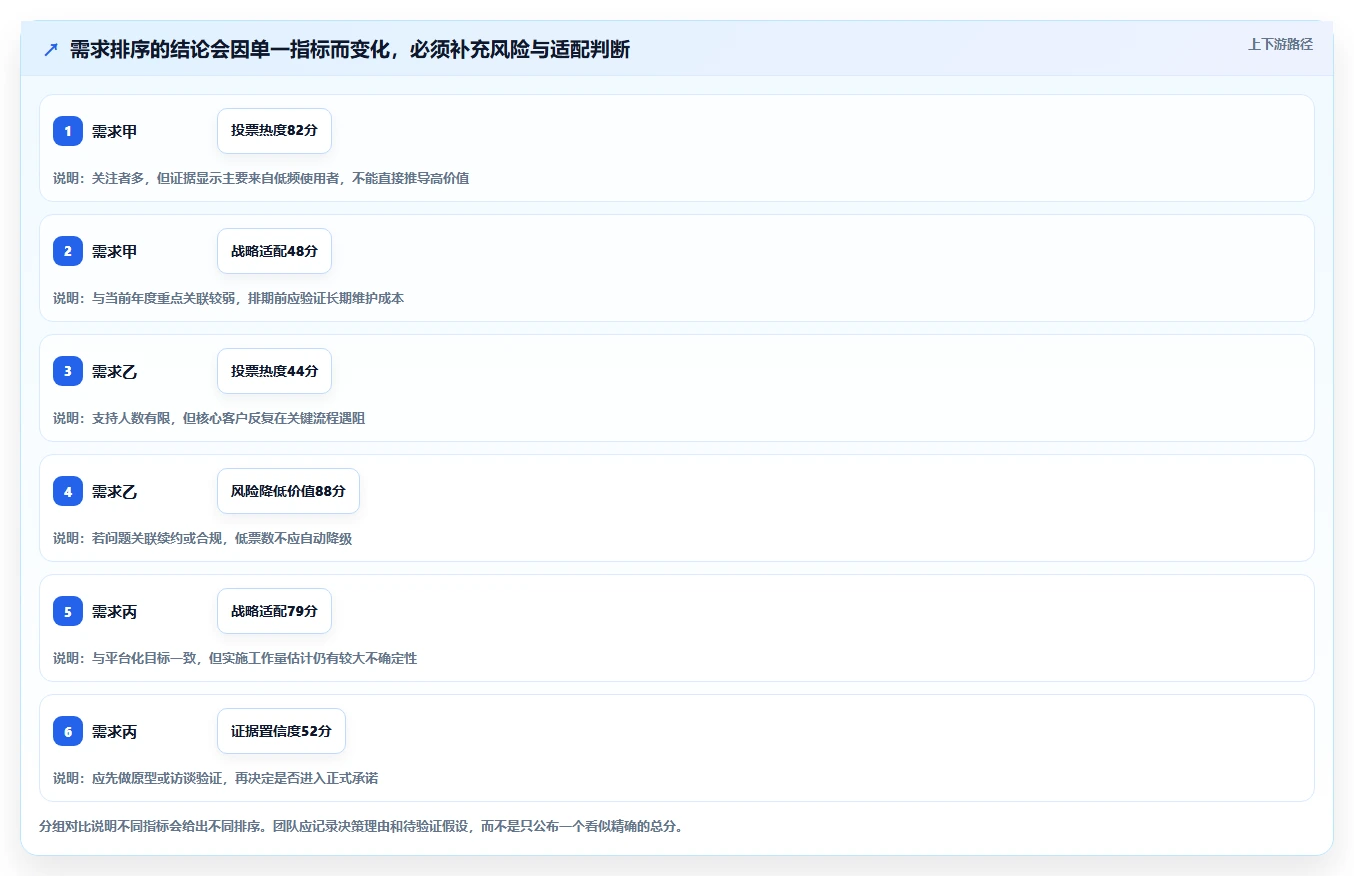The width and height of the screenshot is (1354, 876).
Task: Click 需求甲 label in row 1
Action: (114, 131)
